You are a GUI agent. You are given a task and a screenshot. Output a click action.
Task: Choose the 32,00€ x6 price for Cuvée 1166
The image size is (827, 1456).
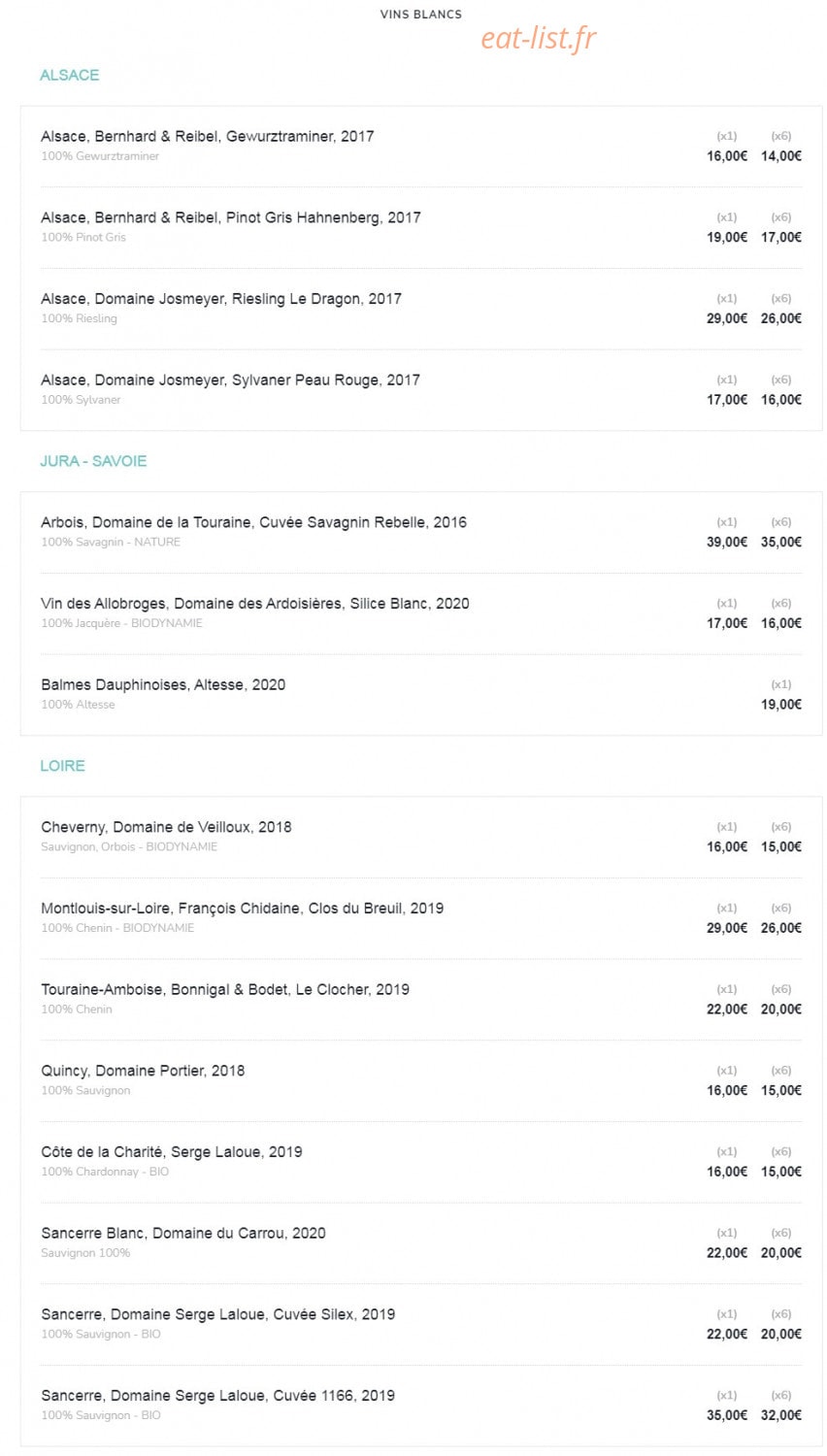(x=781, y=1415)
